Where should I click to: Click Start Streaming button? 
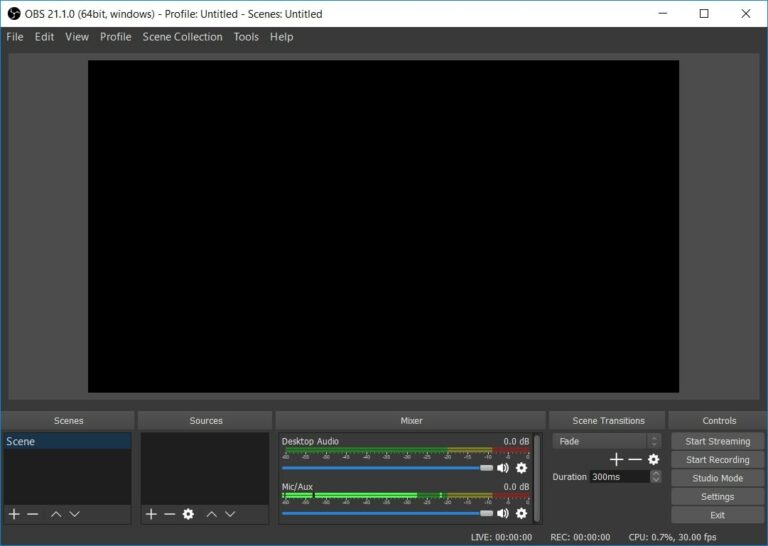pyautogui.click(x=717, y=441)
